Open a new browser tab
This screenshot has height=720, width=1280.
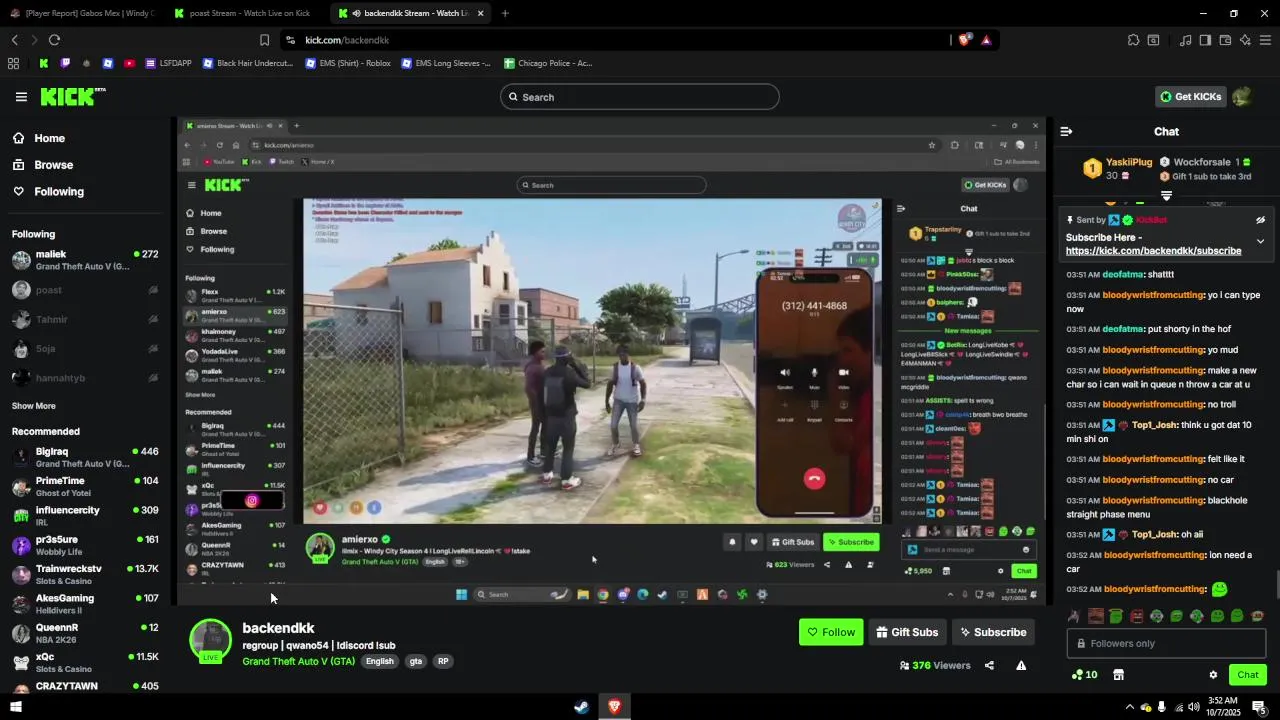click(505, 13)
